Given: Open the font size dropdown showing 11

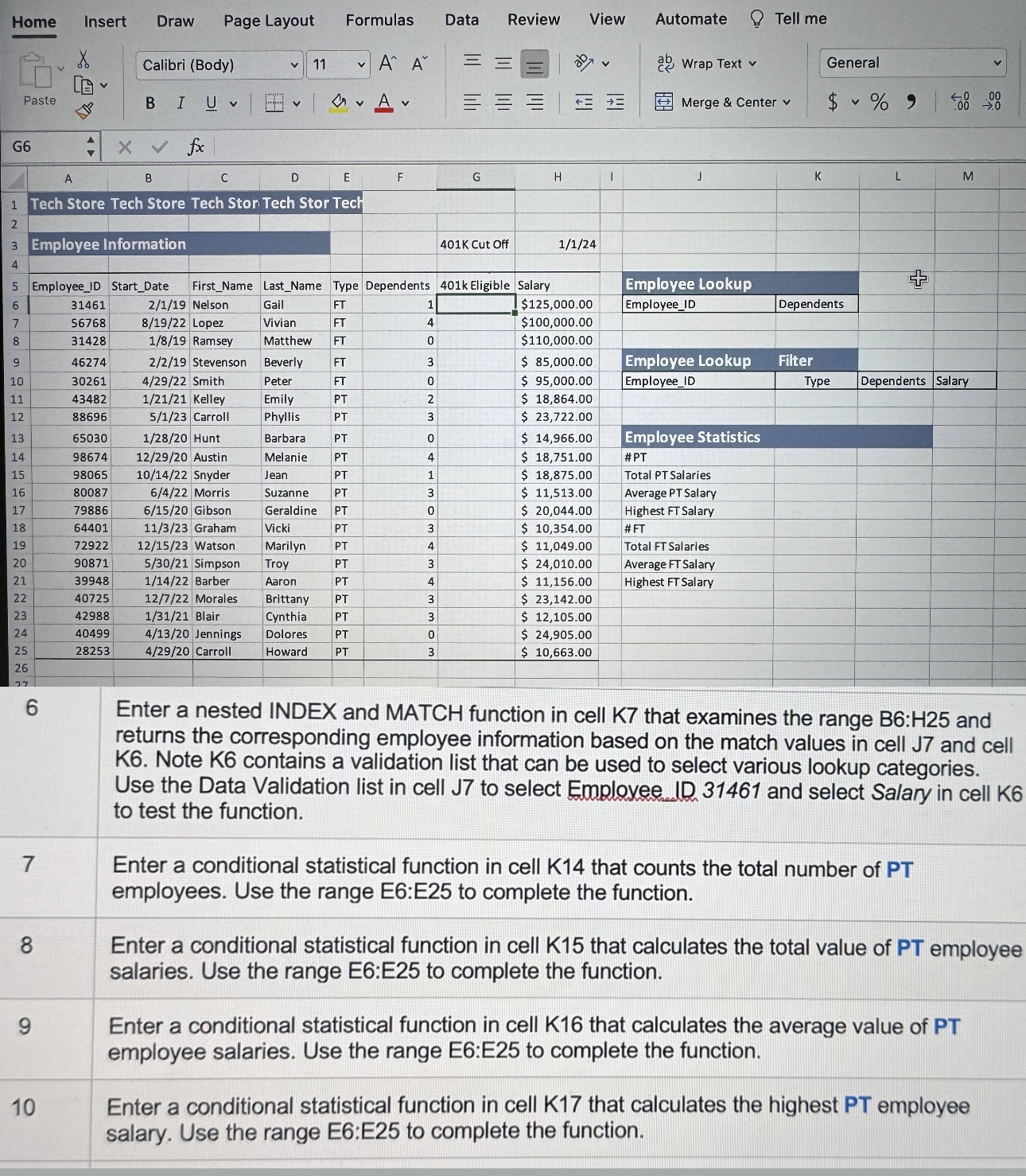Looking at the screenshot, I should click(338, 65).
